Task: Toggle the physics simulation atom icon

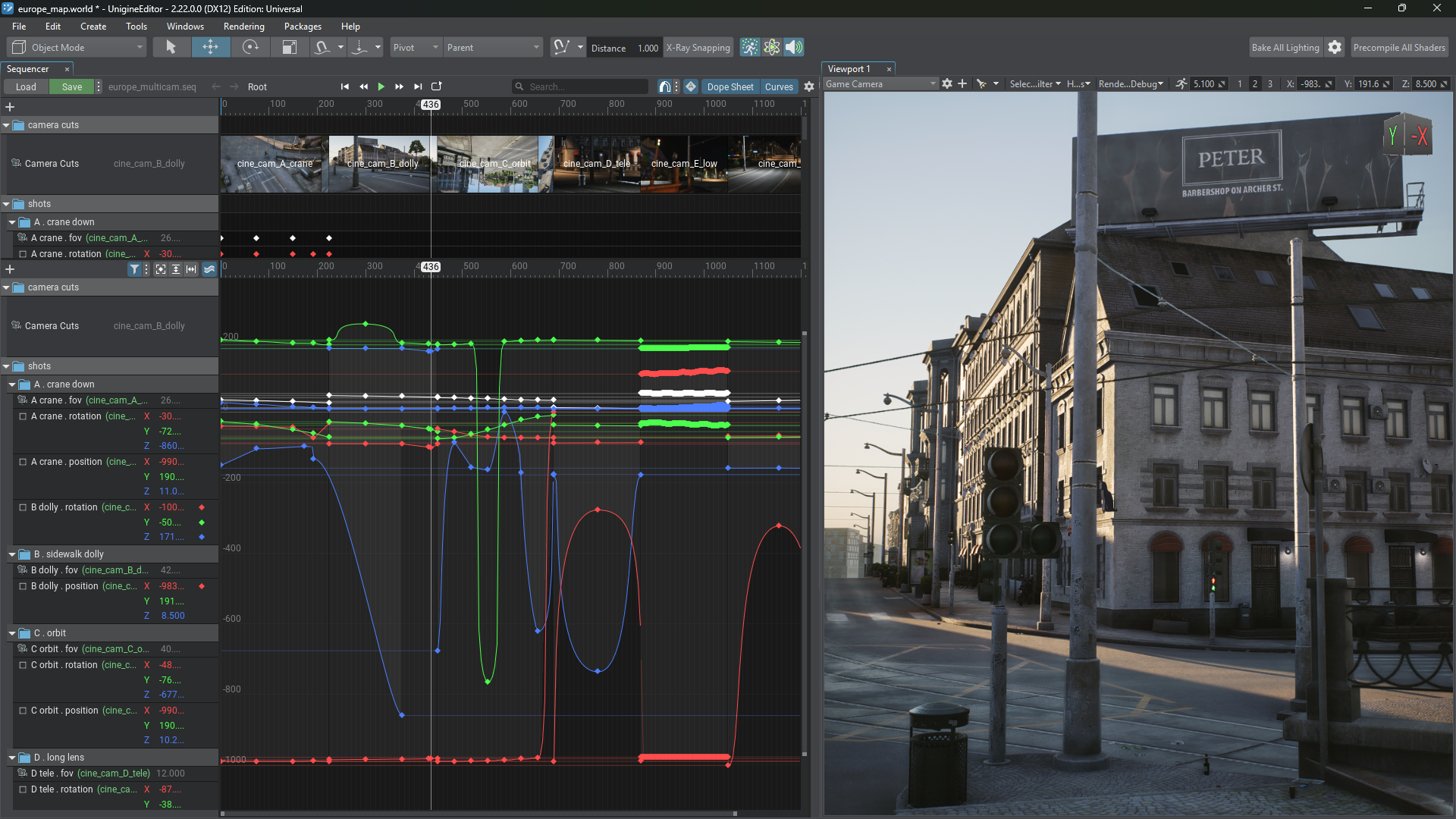Action: pyautogui.click(x=771, y=47)
